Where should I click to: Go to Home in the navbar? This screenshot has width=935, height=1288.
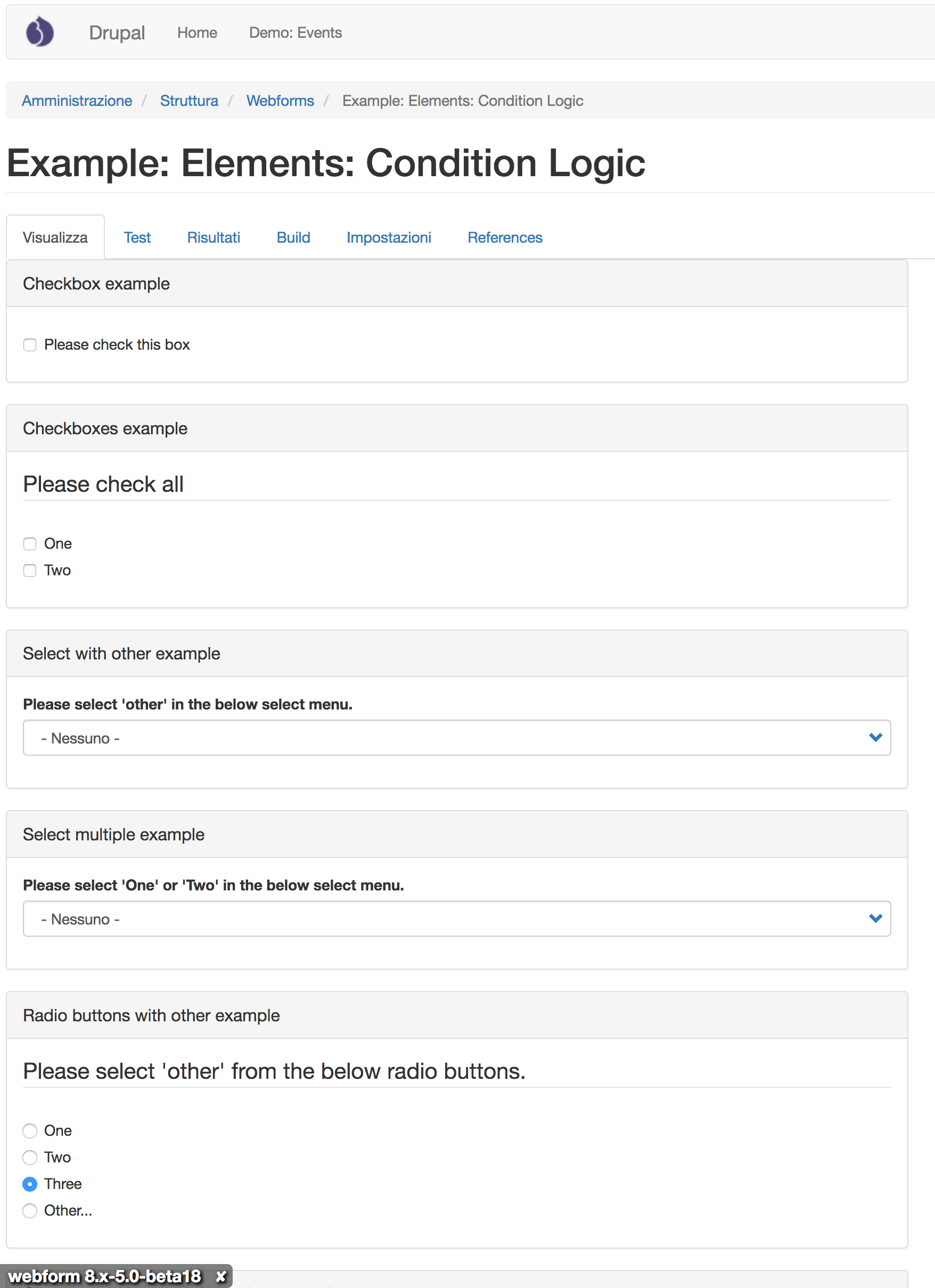click(x=197, y=32)
